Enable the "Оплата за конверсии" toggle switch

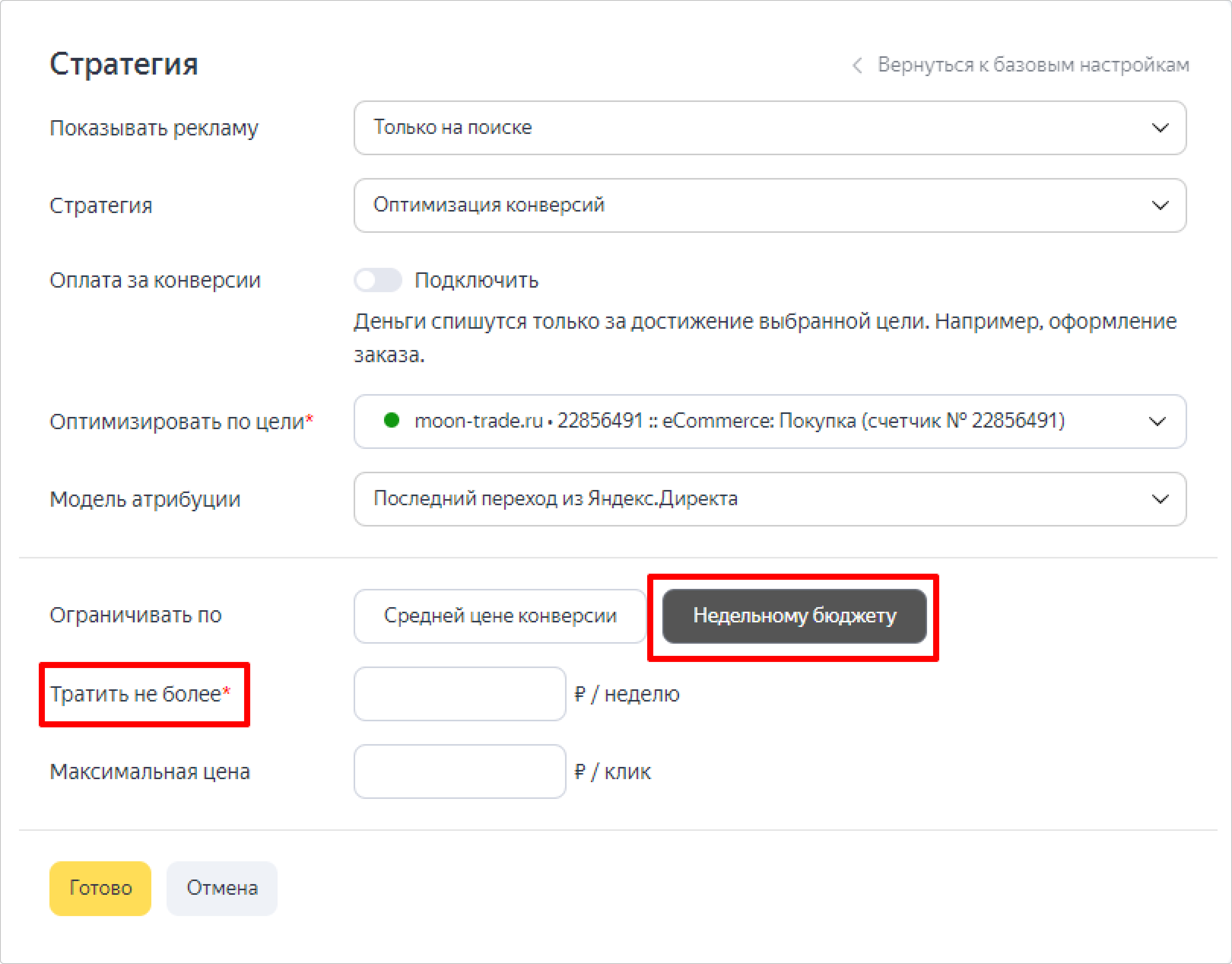coord(377,280)
